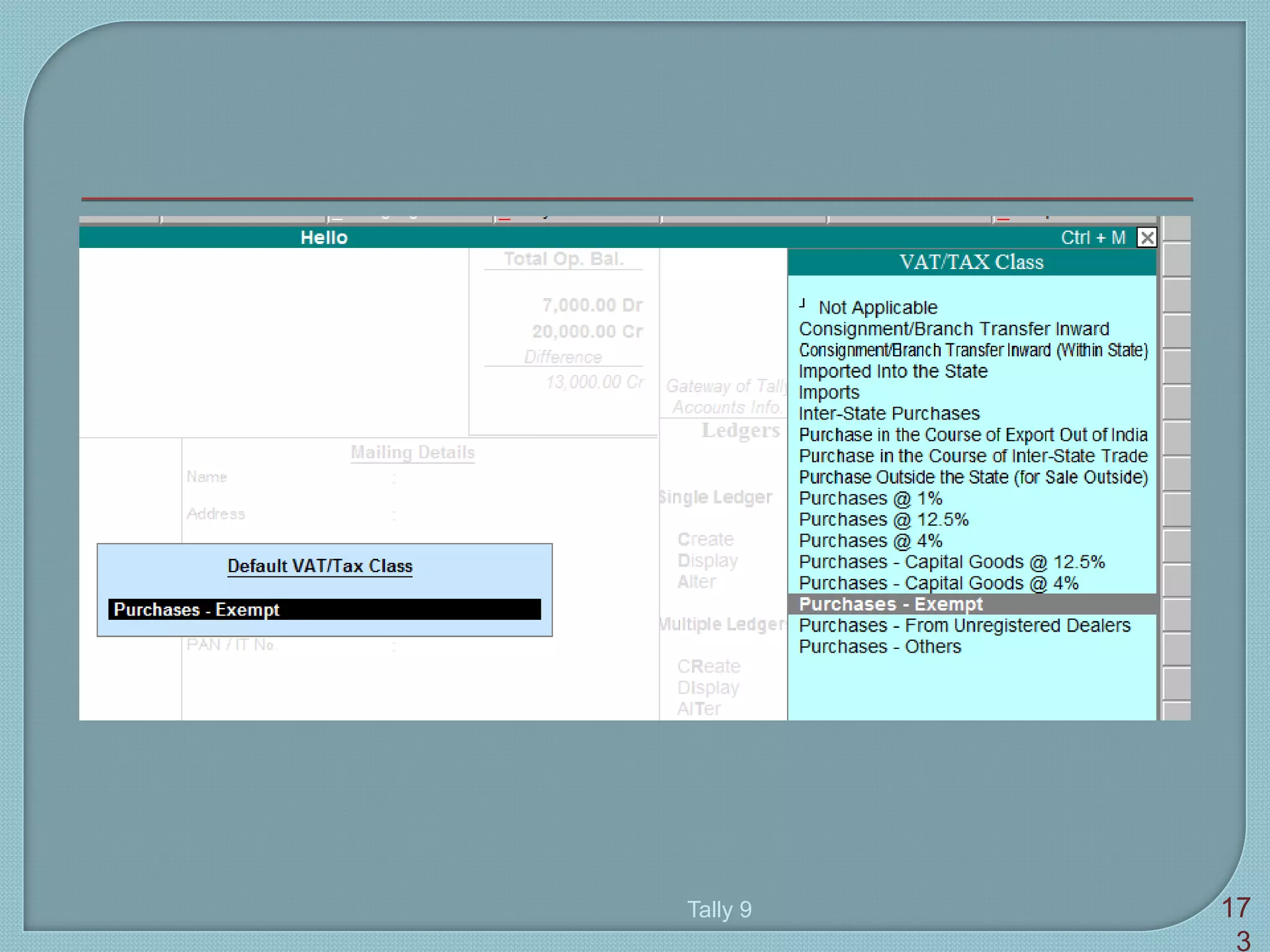The image size is (1270, 952).
Task: Select Consignment/Branch Transfer Inward (Within State)
Action: pos(973,350)
